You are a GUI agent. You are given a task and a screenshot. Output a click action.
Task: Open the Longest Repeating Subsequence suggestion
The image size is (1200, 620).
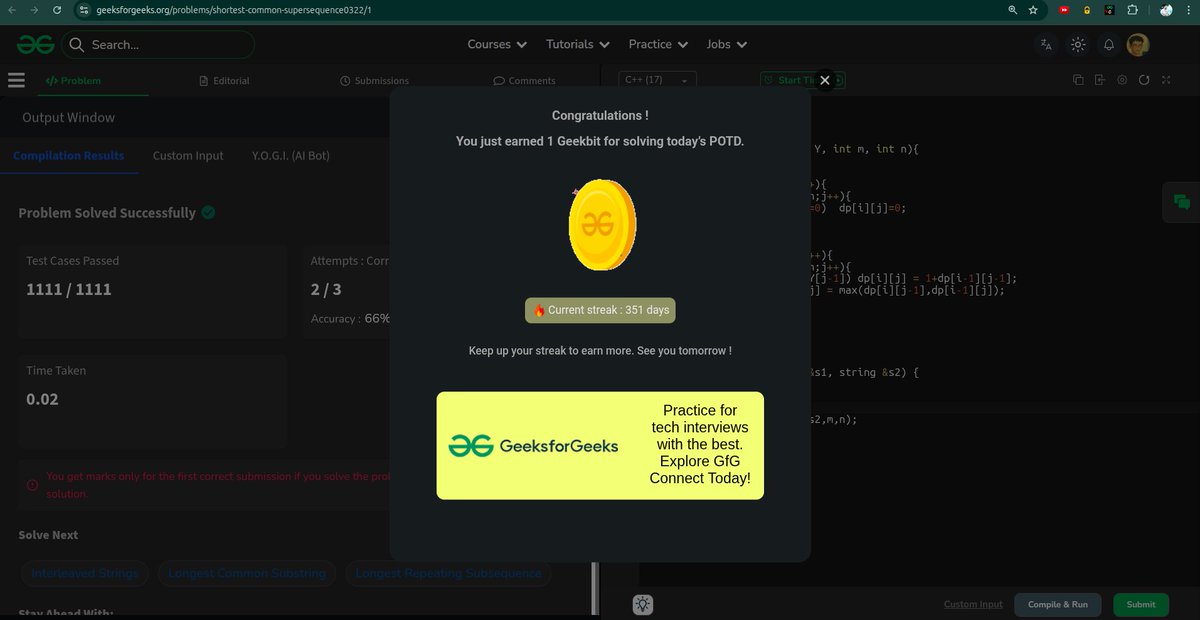pos(448,573)
